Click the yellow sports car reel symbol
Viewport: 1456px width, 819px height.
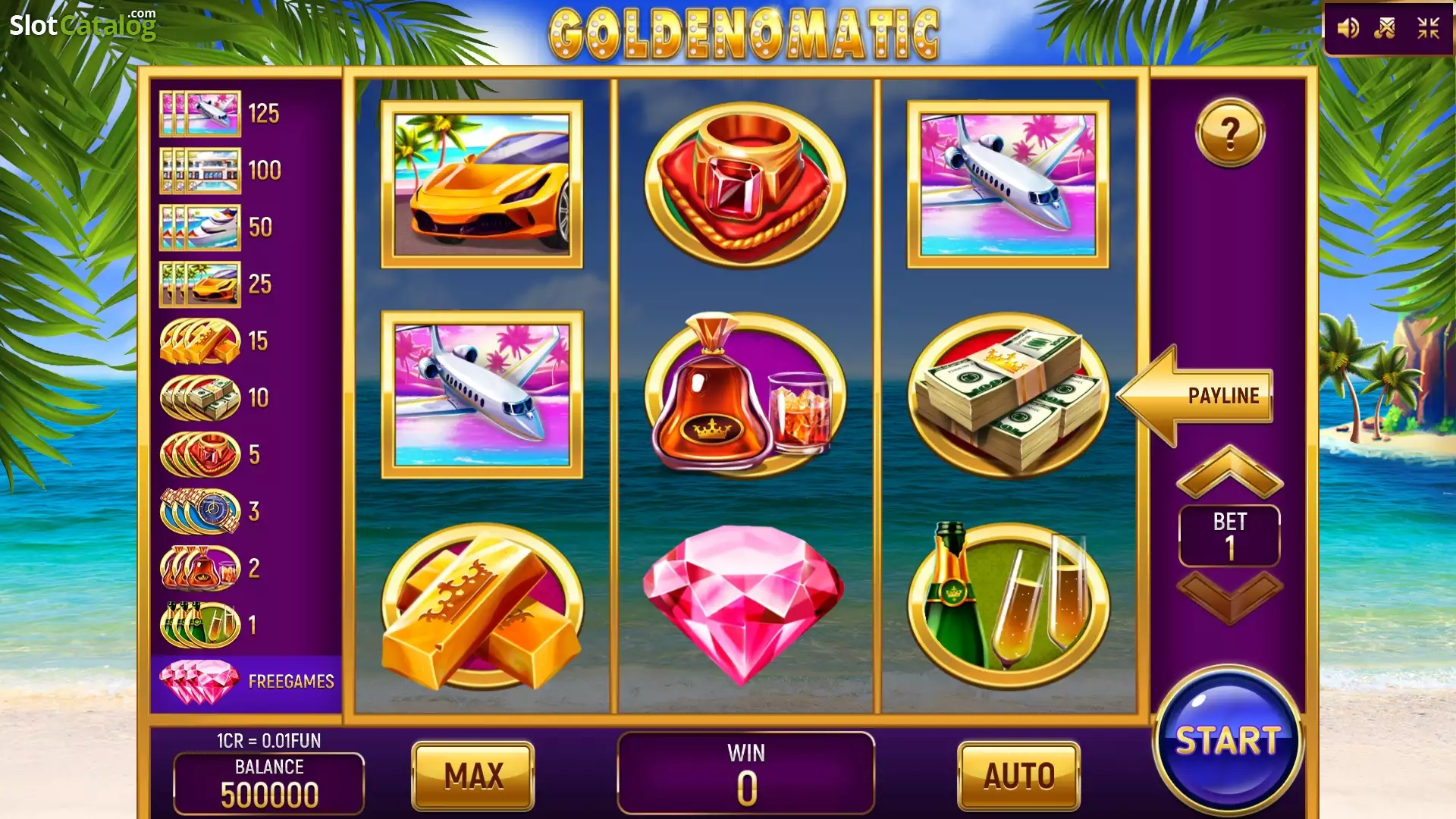[482, 184]
